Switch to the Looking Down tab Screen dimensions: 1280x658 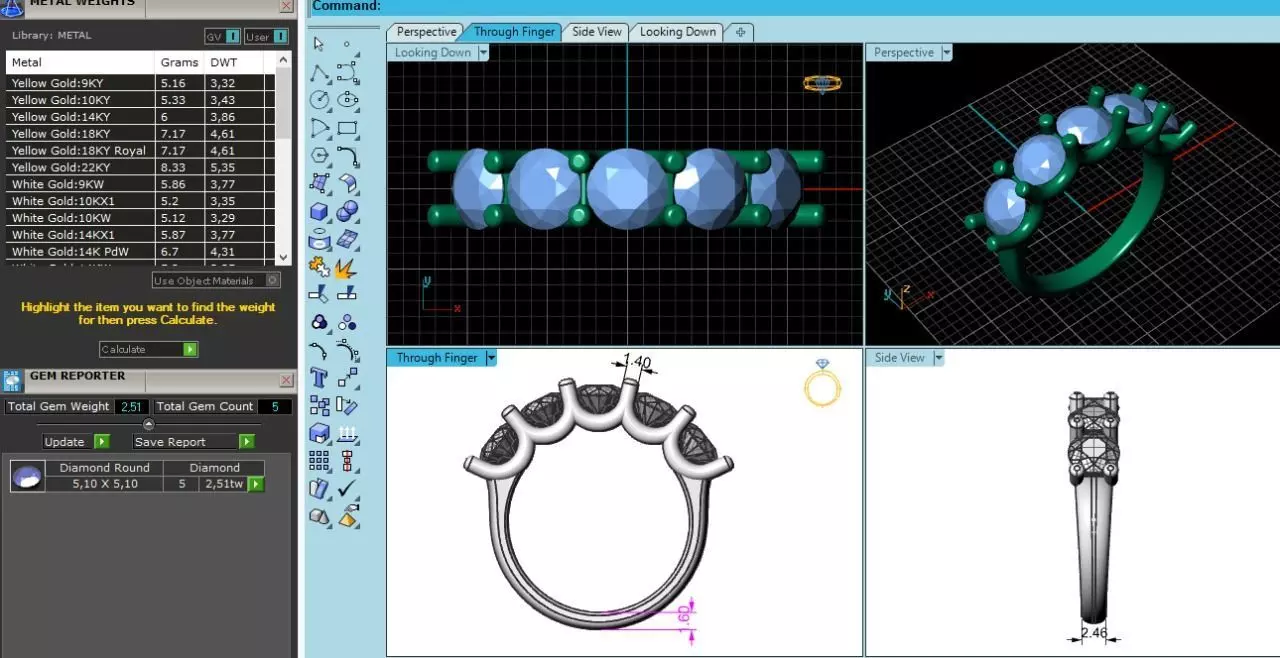click(x=677, y=32)
